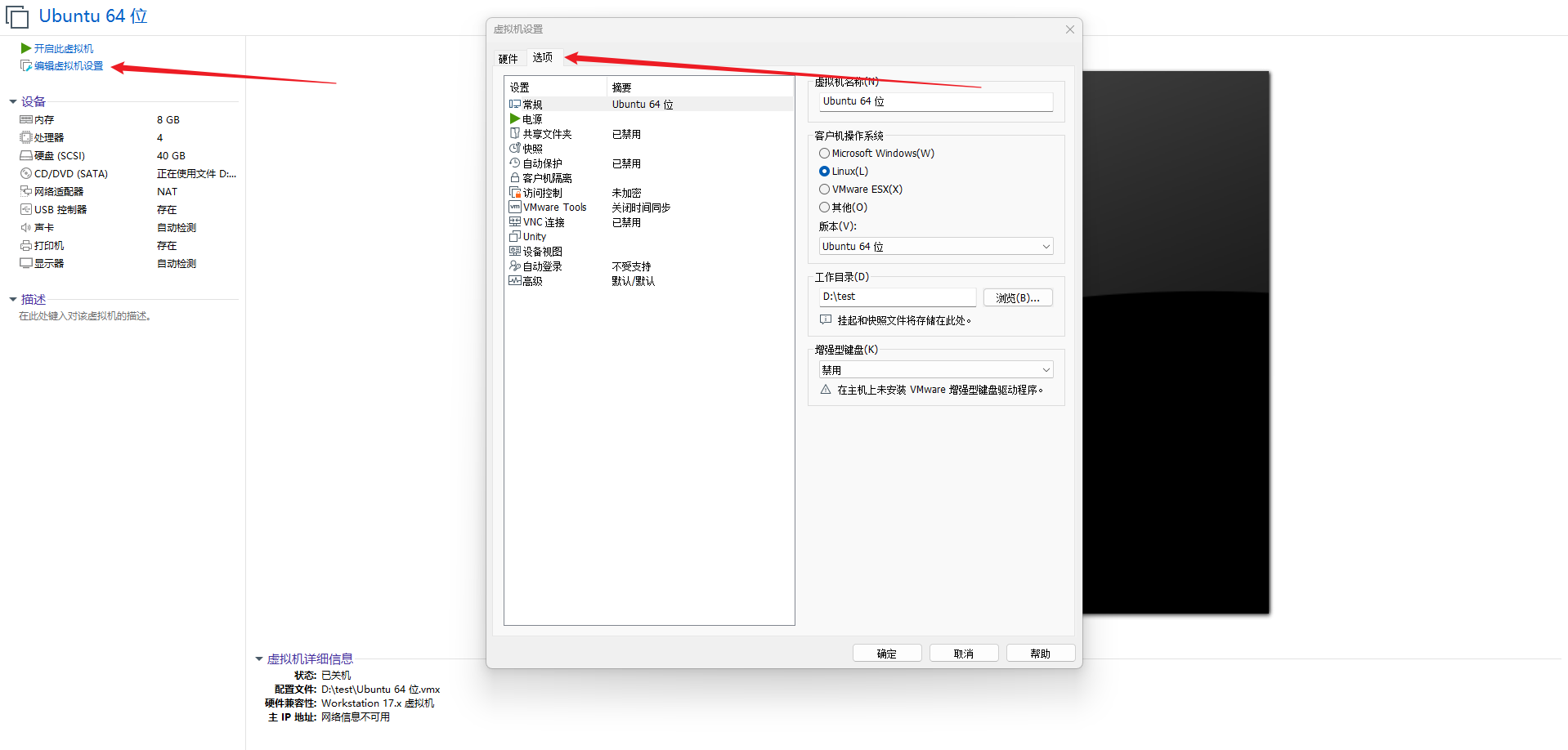Click the 自动登录 autologin user icon

(x=515, y=266)
